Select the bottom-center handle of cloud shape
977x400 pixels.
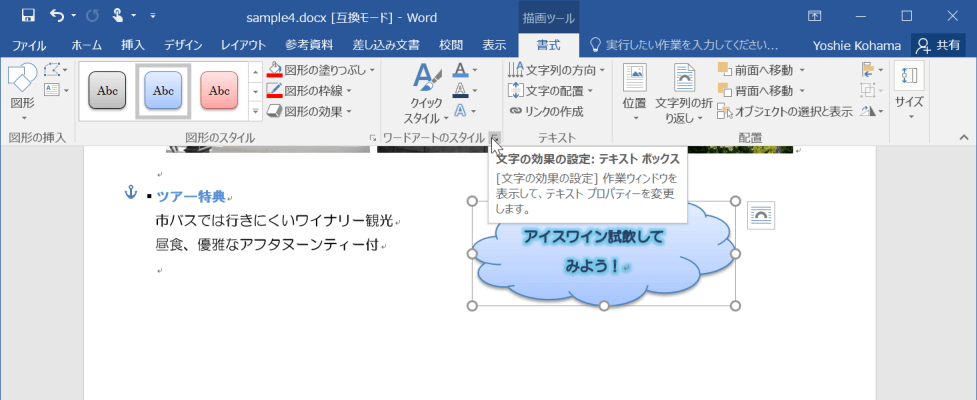pyautogui.click(x=604, y=305)
